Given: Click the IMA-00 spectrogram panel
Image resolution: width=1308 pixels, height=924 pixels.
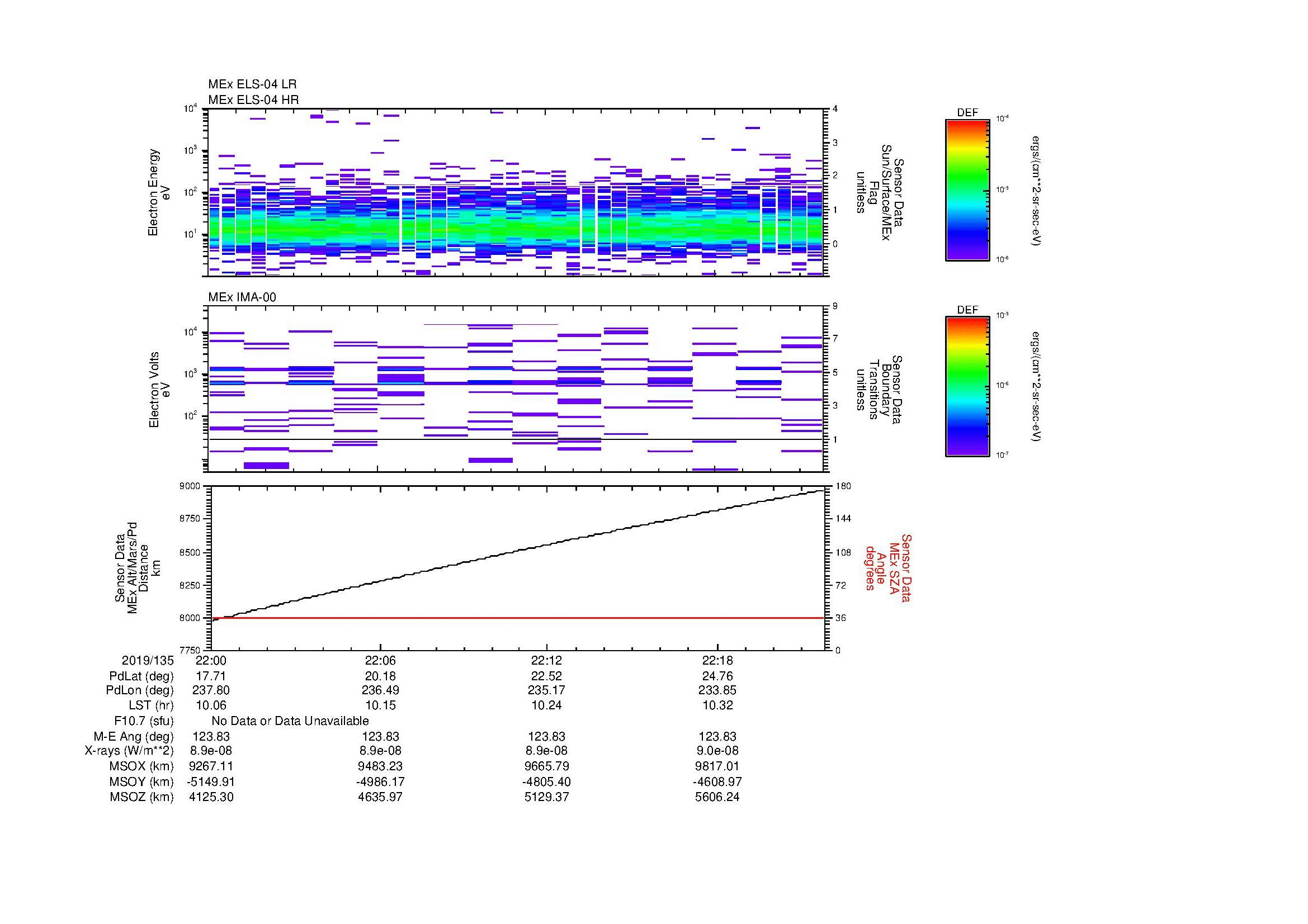Looking at the screenshot, I should (x=516, y=389).
